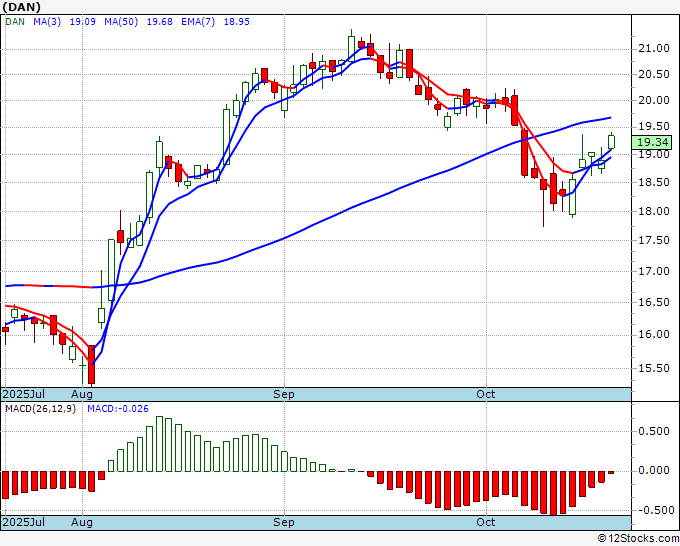Click the last small red MACD bar

611,472
